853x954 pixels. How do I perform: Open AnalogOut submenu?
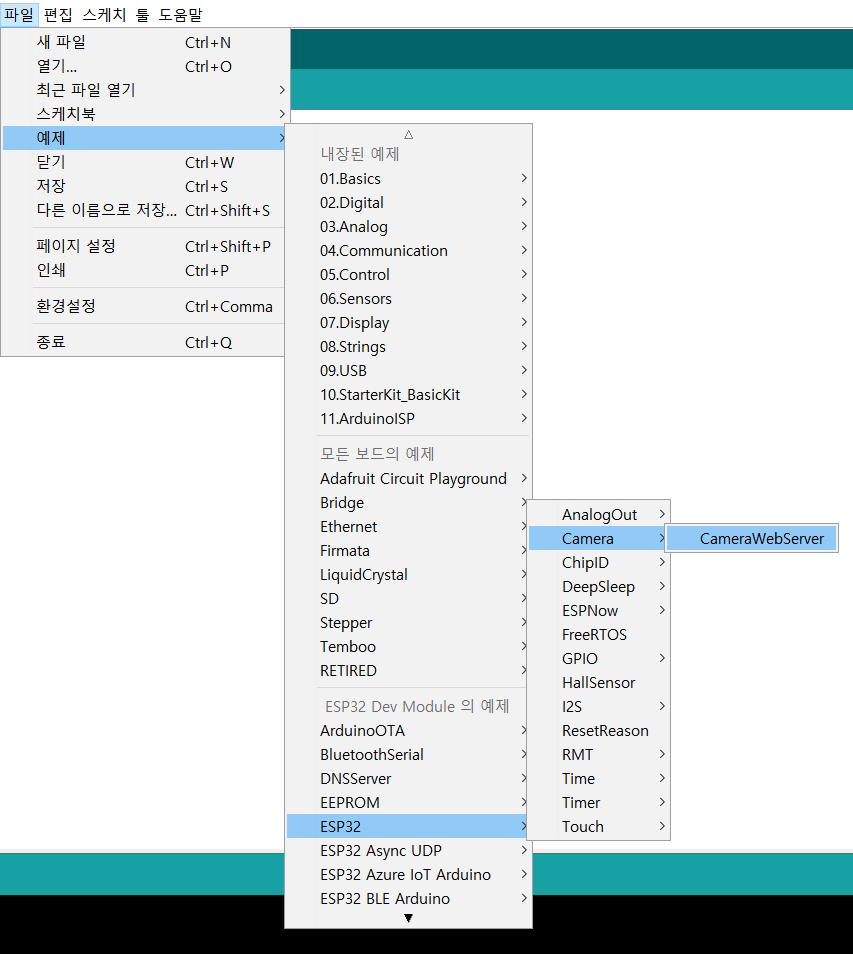pyautogui.click(x=599, y=515)
